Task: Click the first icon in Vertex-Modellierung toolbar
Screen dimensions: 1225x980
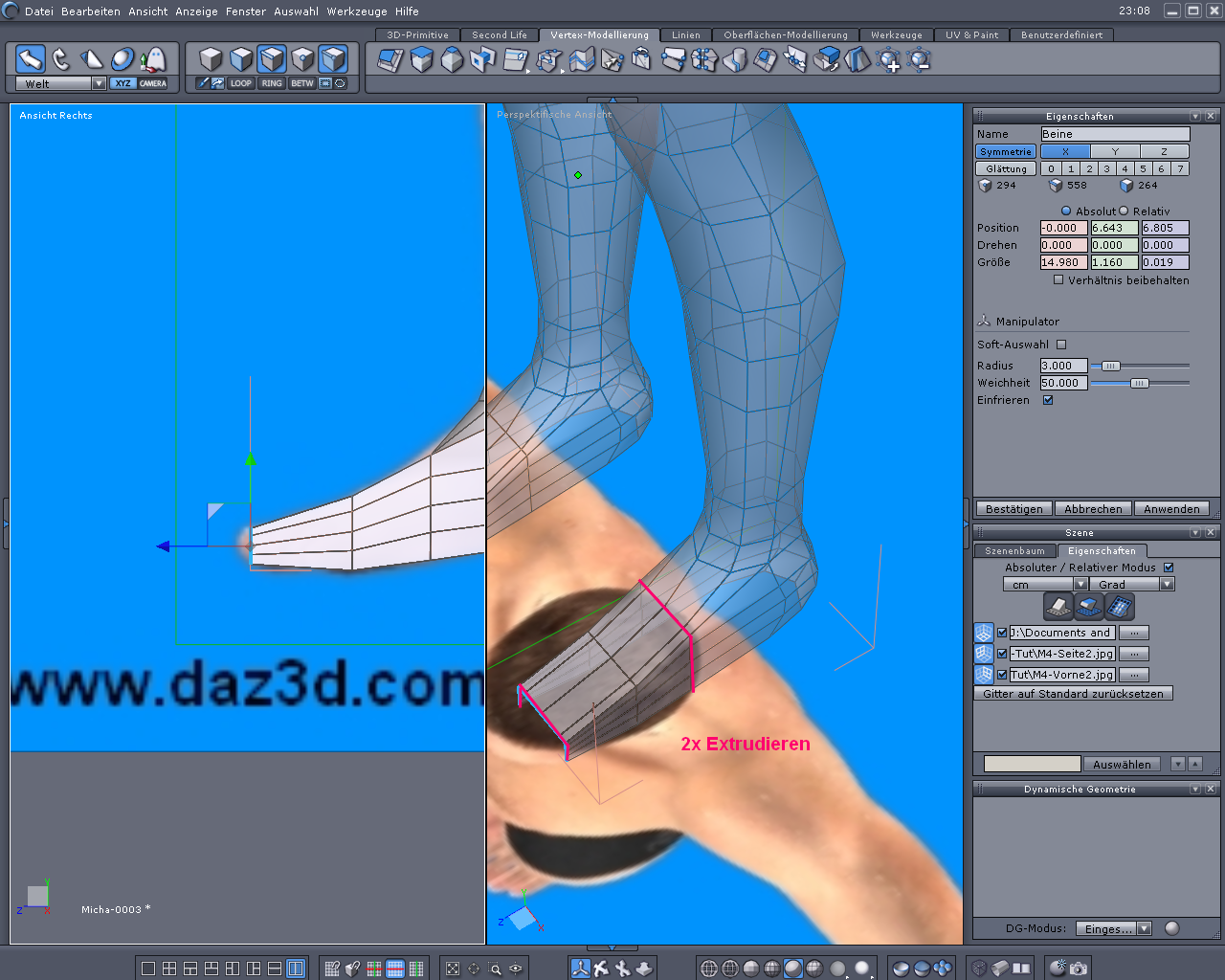Action: (390, 60)
